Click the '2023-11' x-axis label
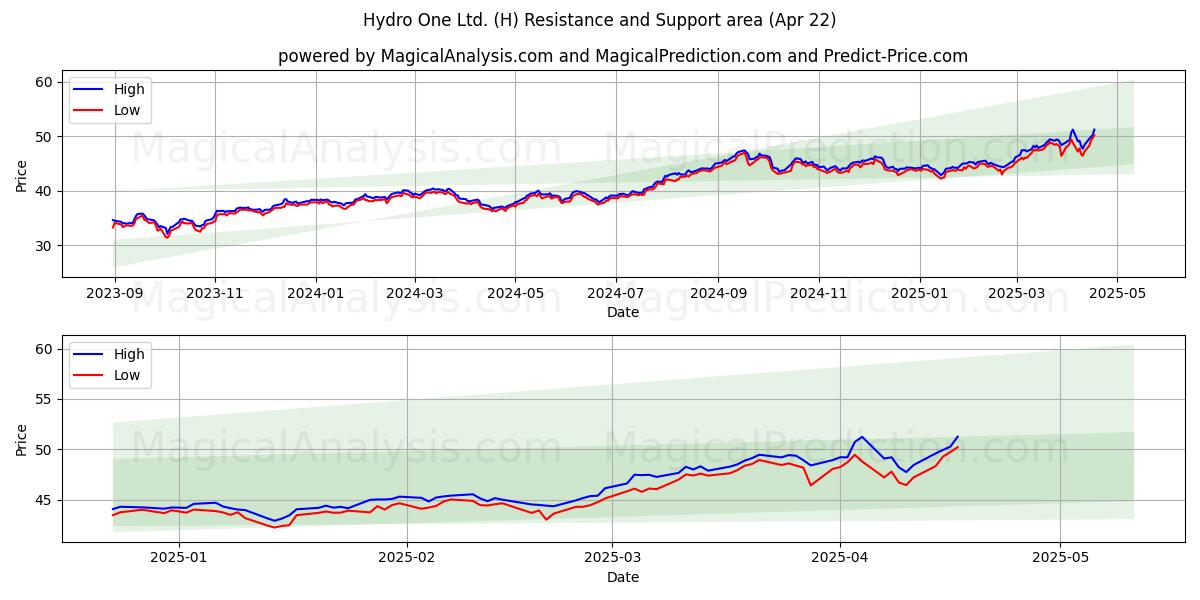Screen dimensions: 1200x600 click(x=215, y=294)
